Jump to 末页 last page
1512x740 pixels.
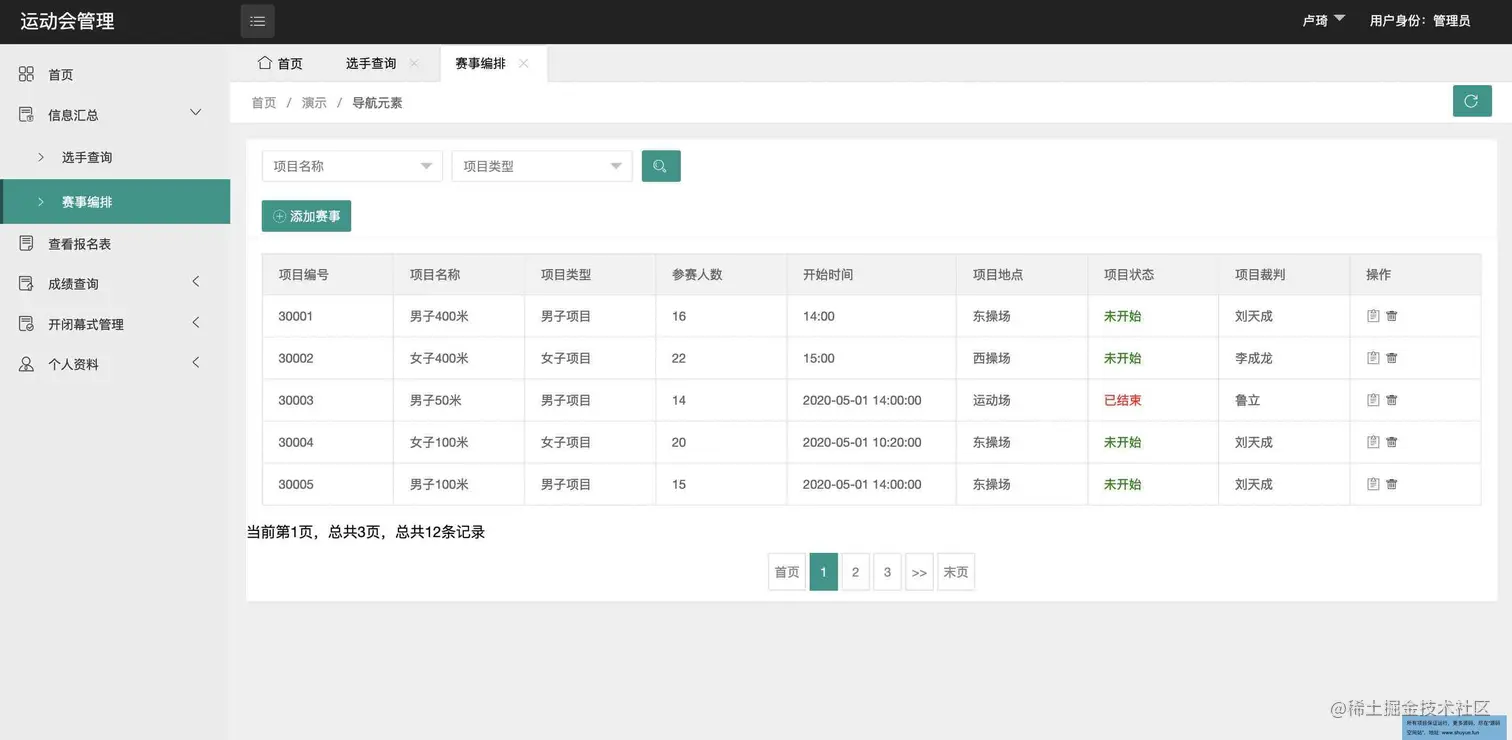tap(956, 572)
